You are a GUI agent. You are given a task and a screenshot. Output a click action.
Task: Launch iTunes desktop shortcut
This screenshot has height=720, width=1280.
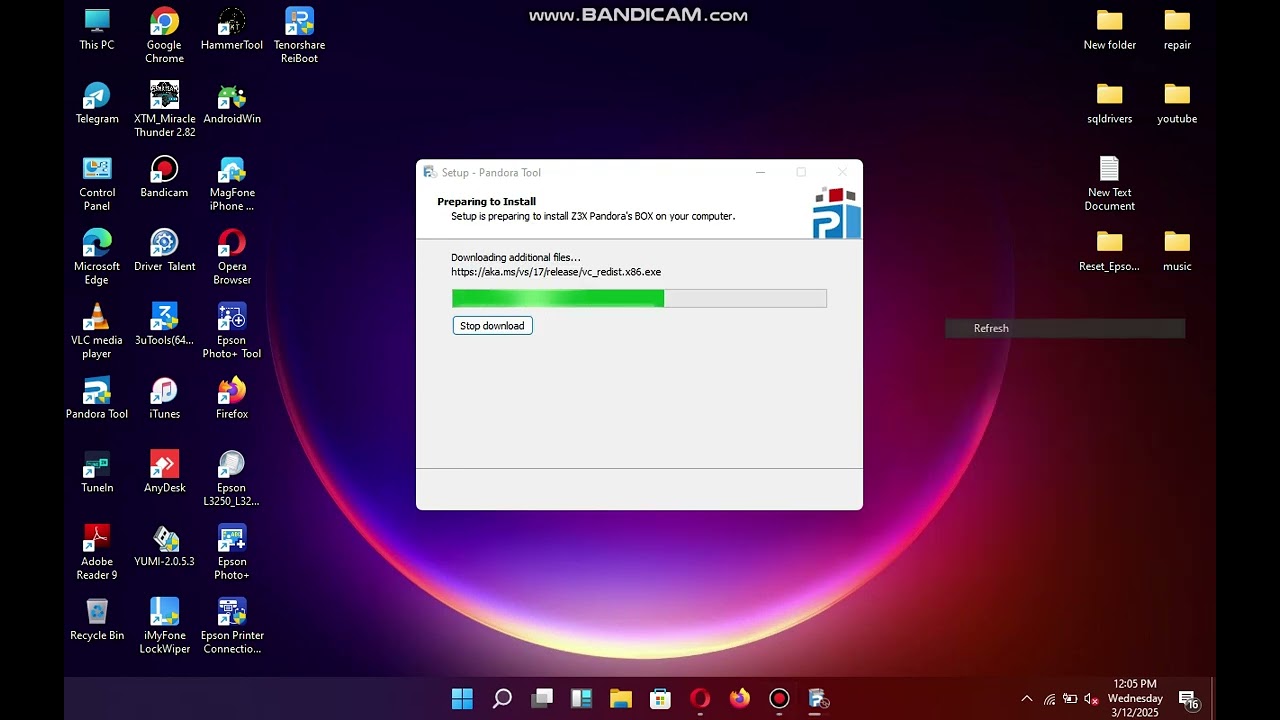point(164,398)
